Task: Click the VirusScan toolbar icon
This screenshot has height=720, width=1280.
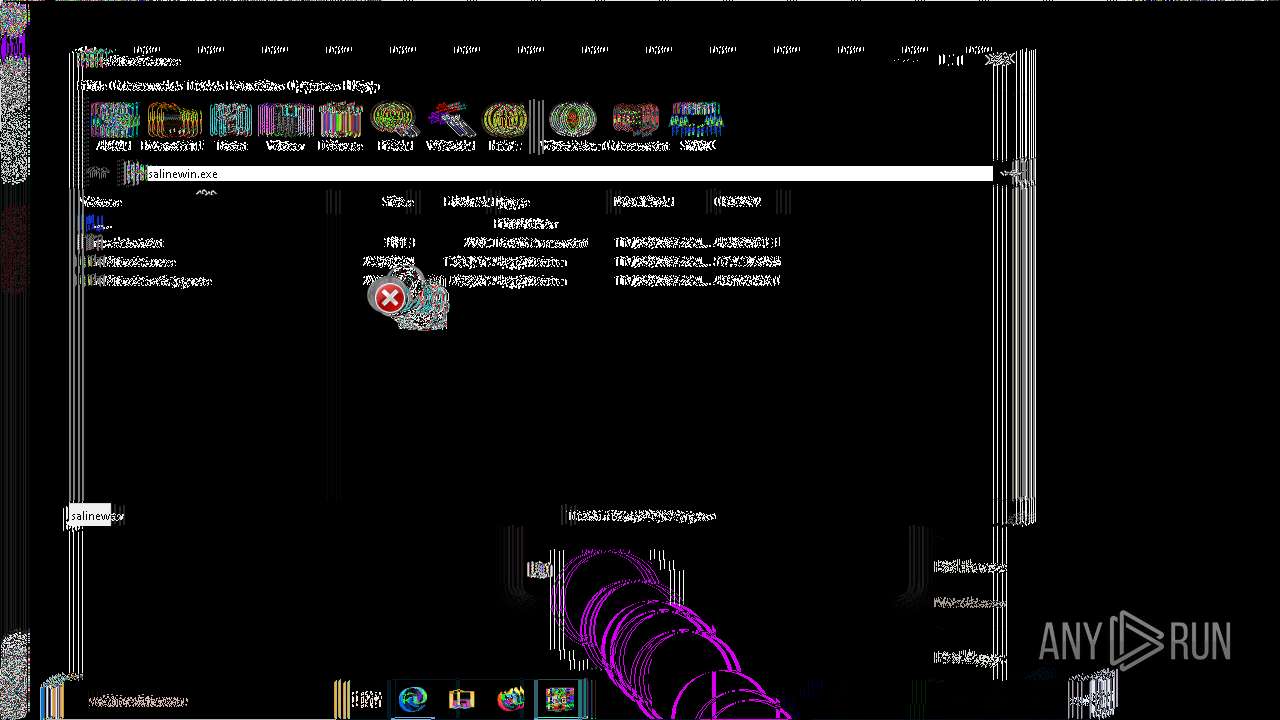Action: pyautogui.click(x=572, y=126)
